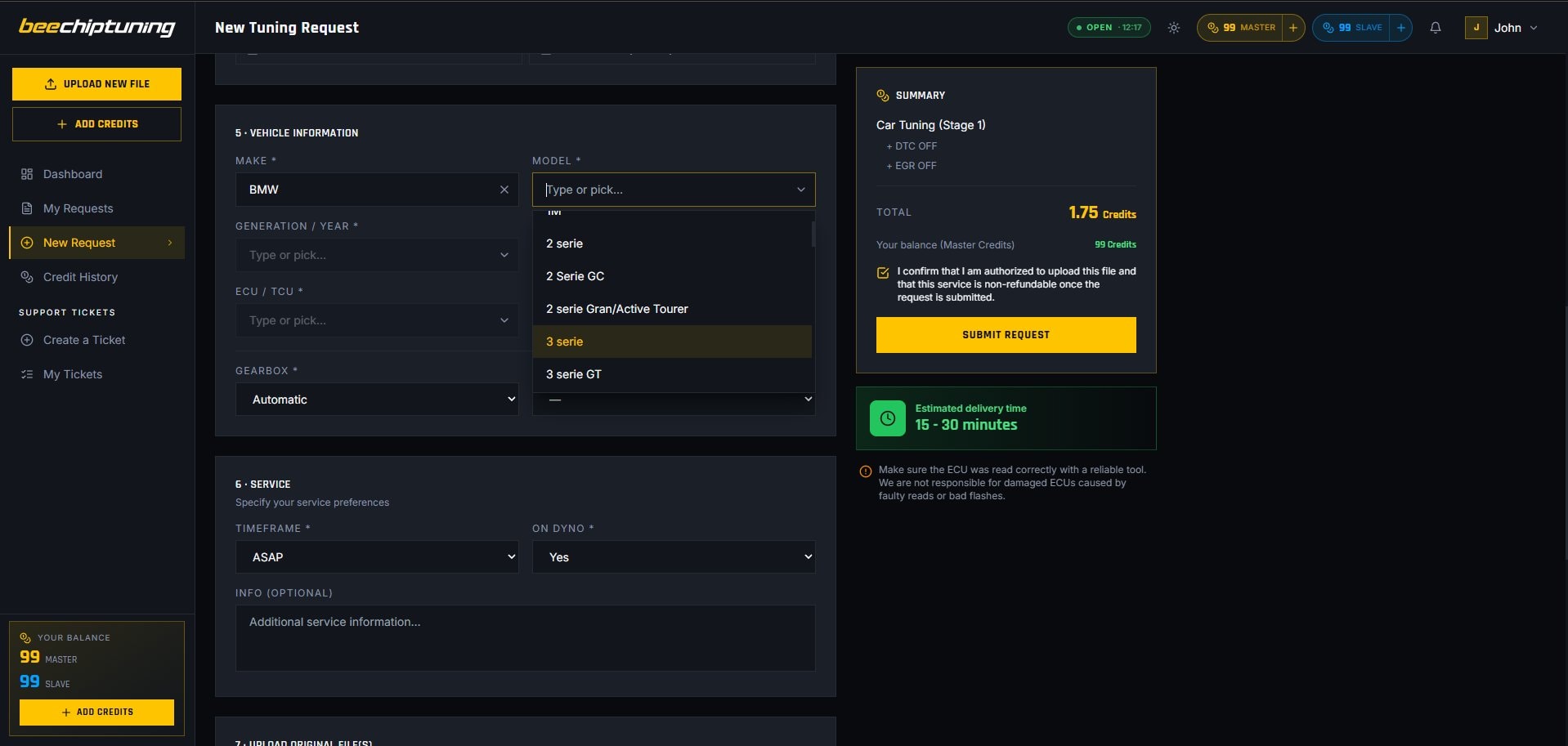Click the 99 Master coins icon
This screenshot has height=746, width=1568.
tap(1213, 28)
